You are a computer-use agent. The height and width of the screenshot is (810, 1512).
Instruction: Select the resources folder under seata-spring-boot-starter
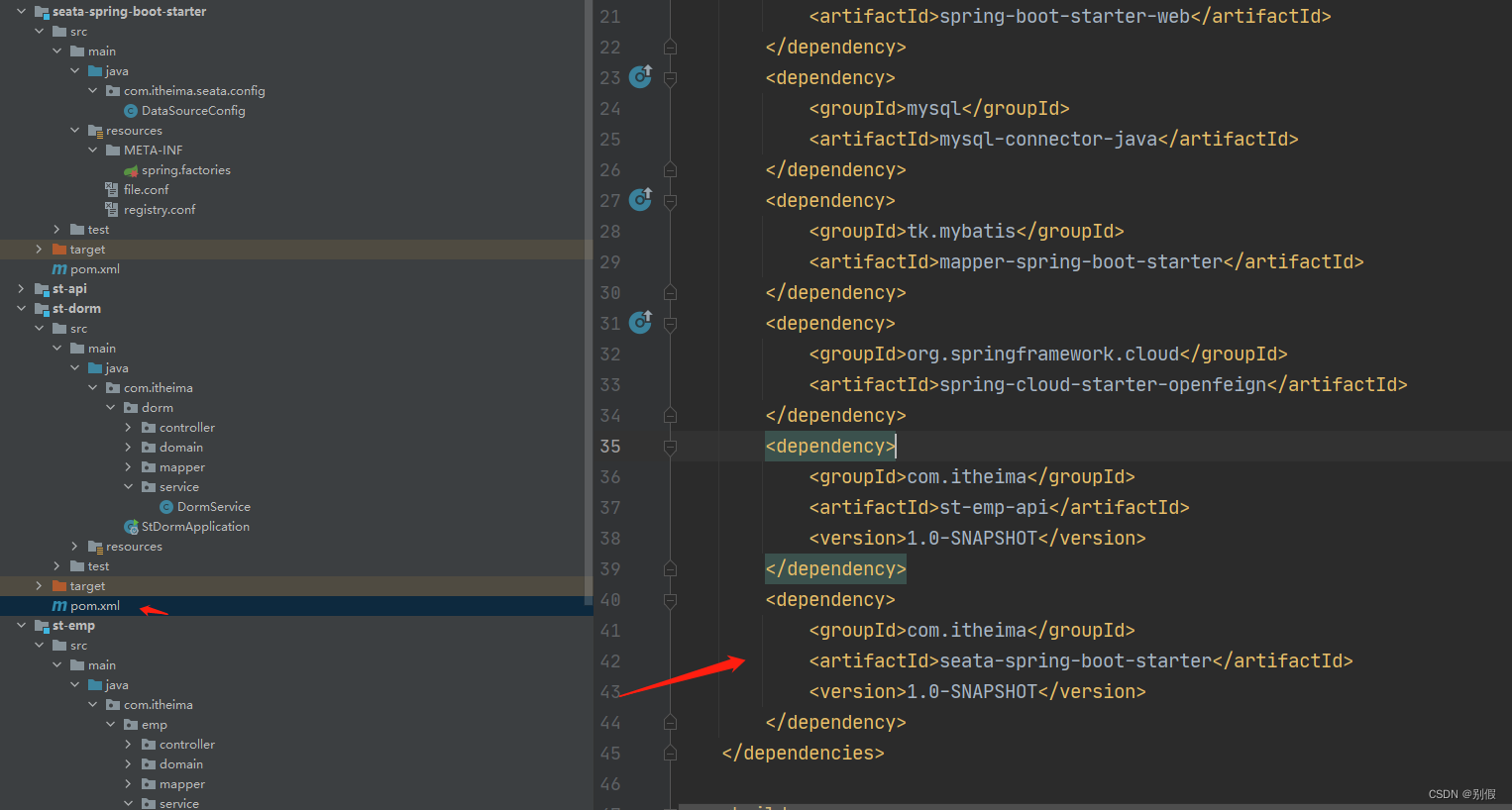pyautogui.click(x=125, y=131)
